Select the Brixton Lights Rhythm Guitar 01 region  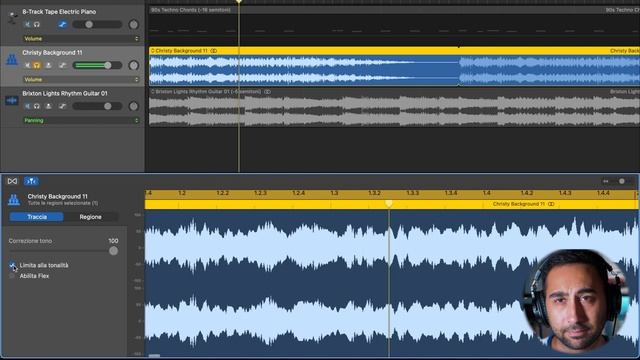(394, 107)
